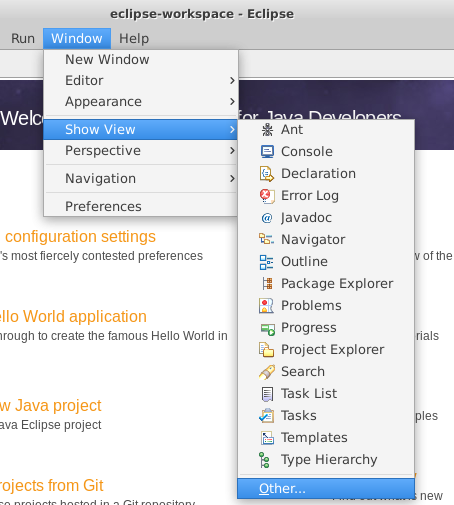Click the Problems view icon
Viewport: 454px width, 505px height.
(x=266, y=306)
